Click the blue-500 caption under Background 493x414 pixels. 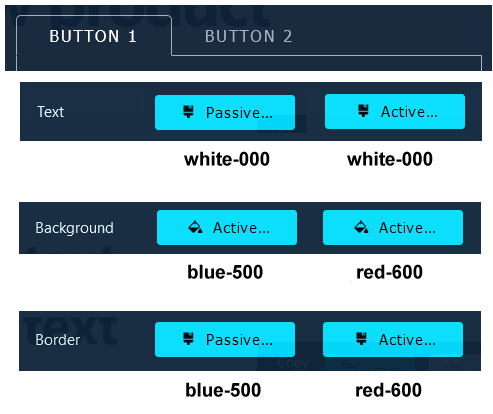225,272
